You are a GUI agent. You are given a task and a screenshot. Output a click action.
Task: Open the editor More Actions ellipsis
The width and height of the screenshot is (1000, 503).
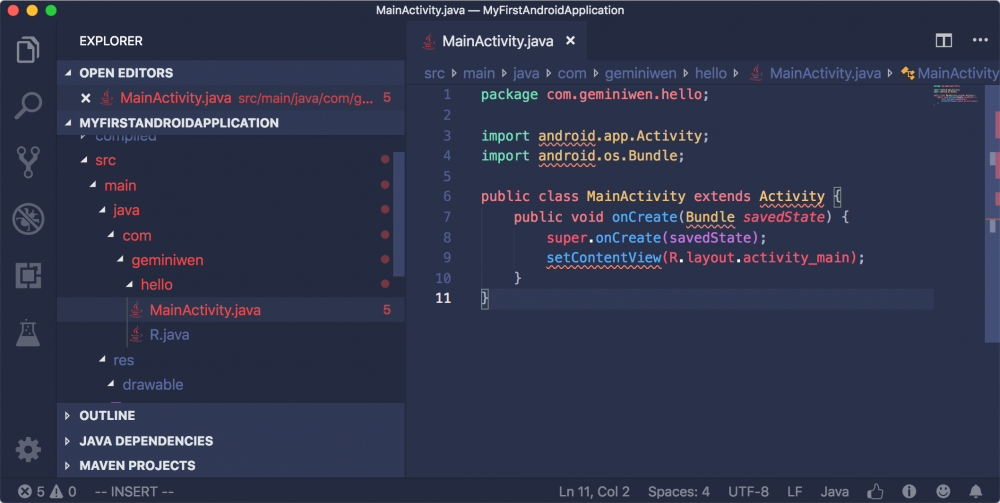click(980, 40)
